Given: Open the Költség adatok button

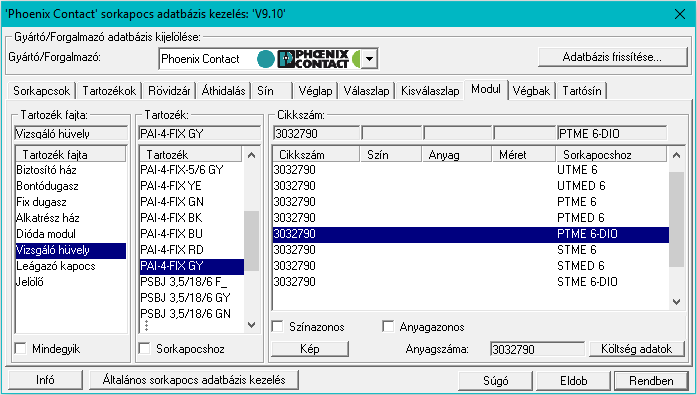Looking at the screenshot, I should (637, 349).
